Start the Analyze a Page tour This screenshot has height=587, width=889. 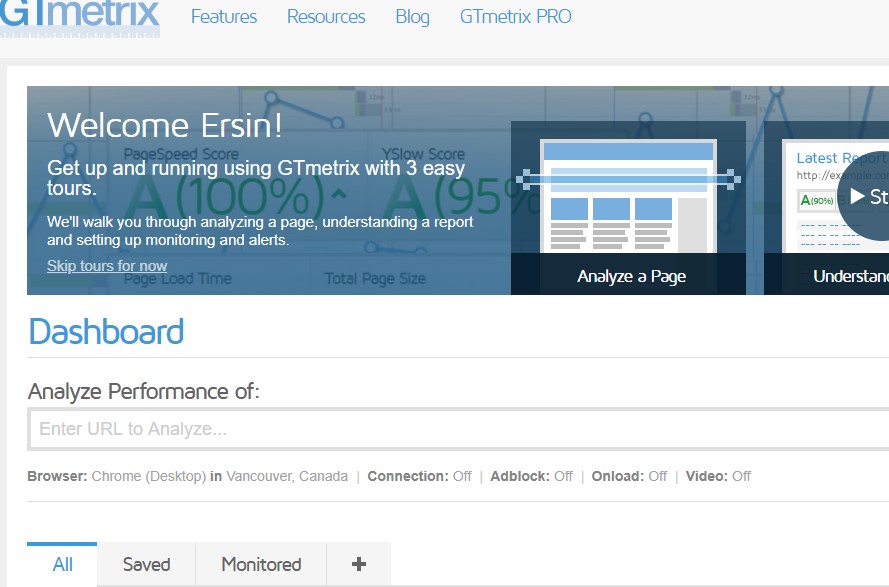coord(631,276)
